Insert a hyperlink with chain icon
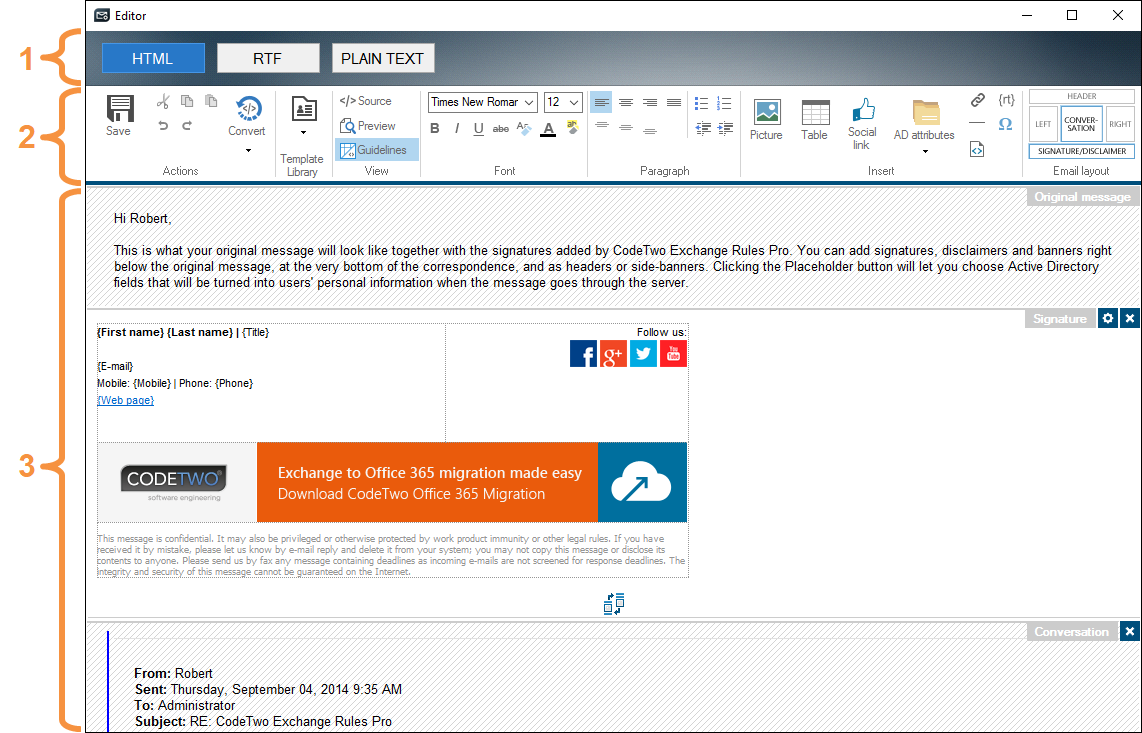This screenshot has width=1142, height=733. point(977,100)
